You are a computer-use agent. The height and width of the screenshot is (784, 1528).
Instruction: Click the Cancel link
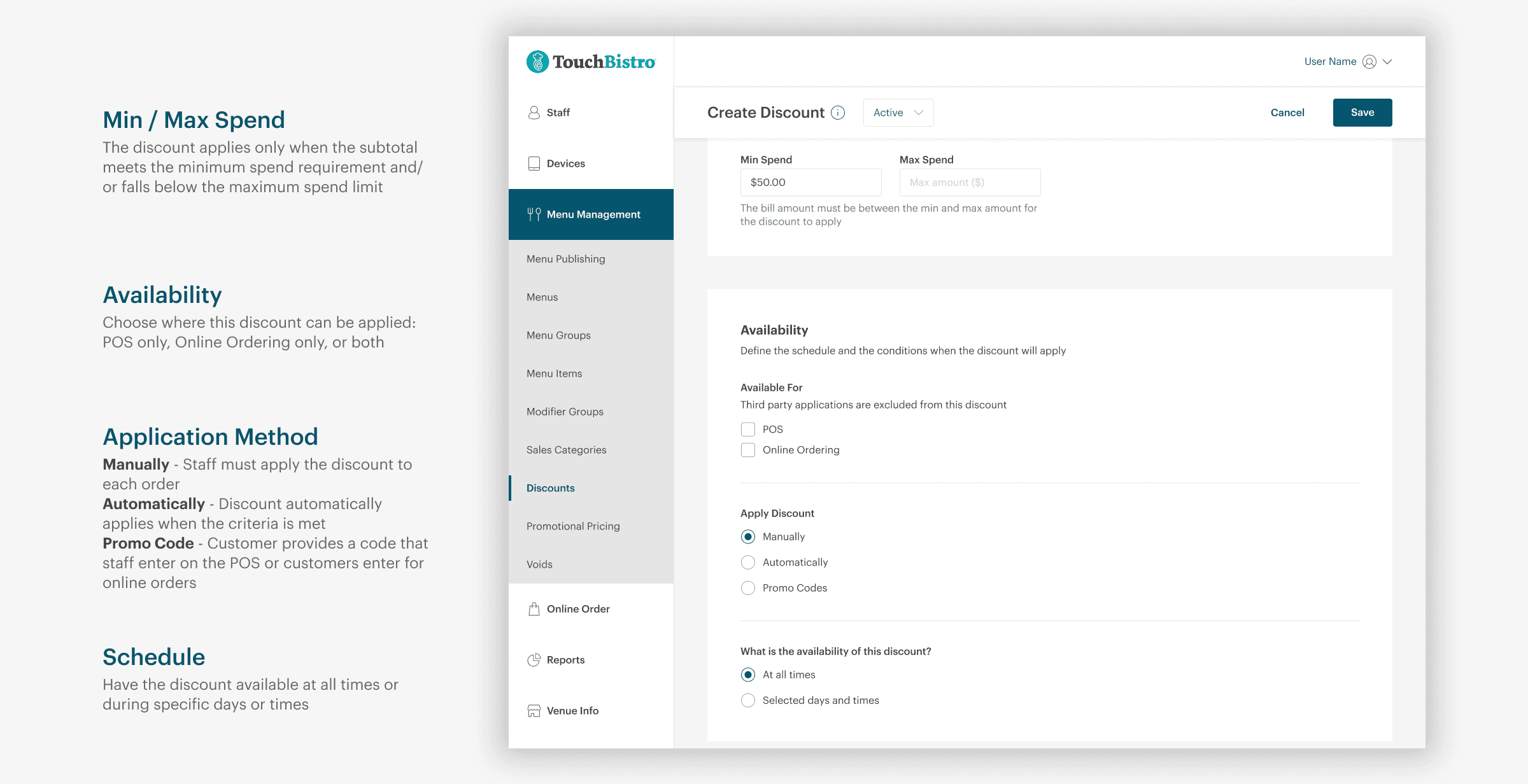1287,113
